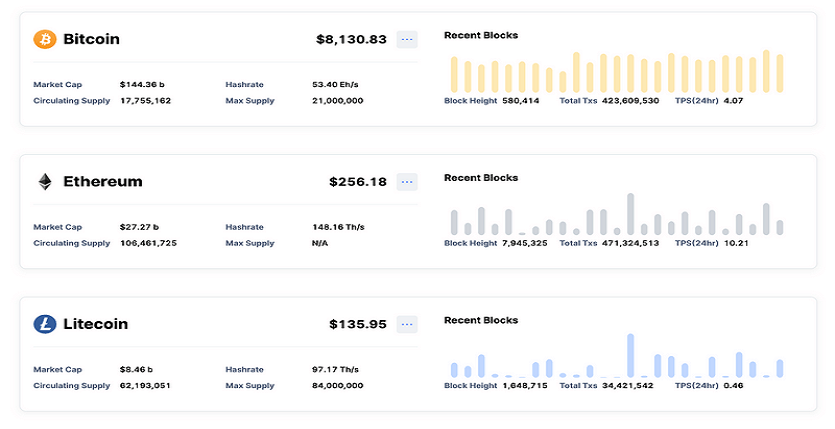835x429 pixels.
Task: Select the last yellow Bitcoin block bar
Action: coord(780,73)
